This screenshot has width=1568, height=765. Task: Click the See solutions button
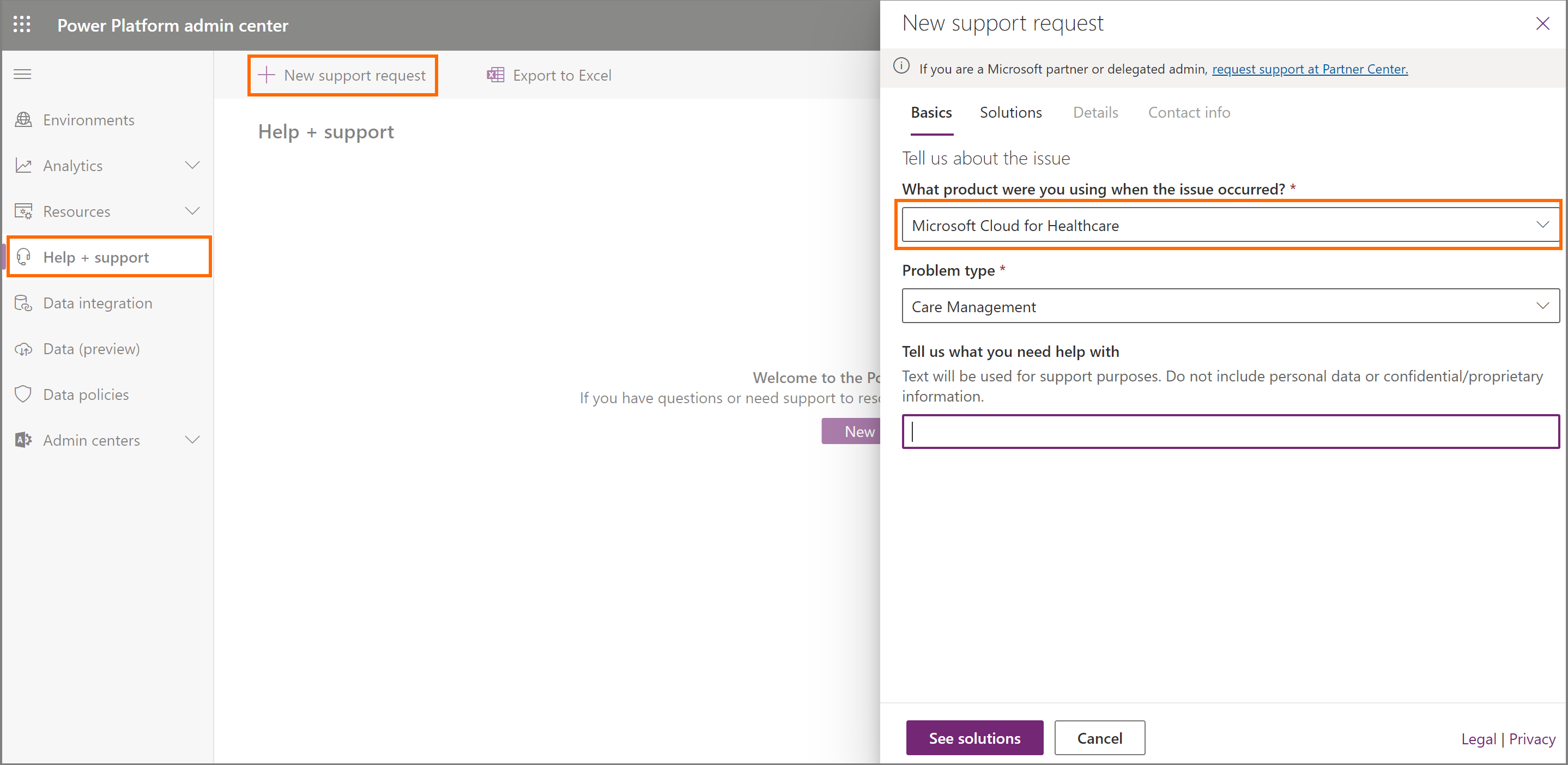coord(974,738)
